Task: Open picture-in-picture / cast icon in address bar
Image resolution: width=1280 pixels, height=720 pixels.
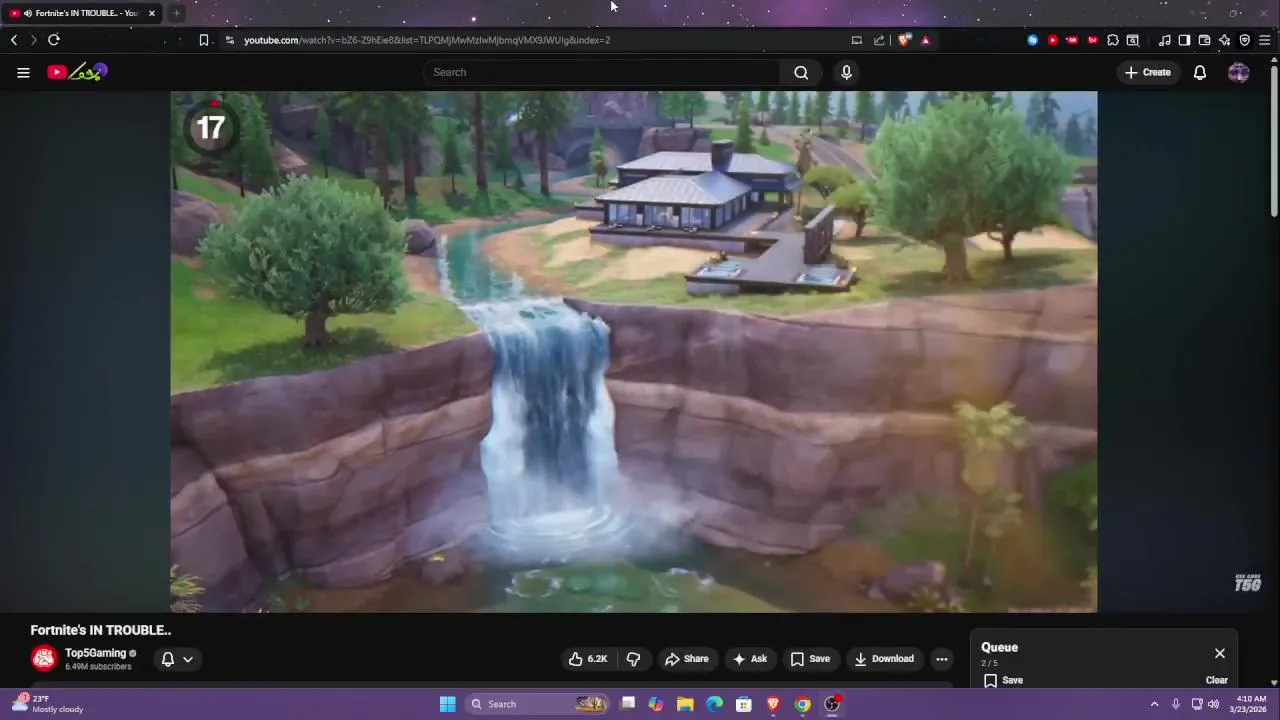Action: pyautogui.click(x=856, y=40)
